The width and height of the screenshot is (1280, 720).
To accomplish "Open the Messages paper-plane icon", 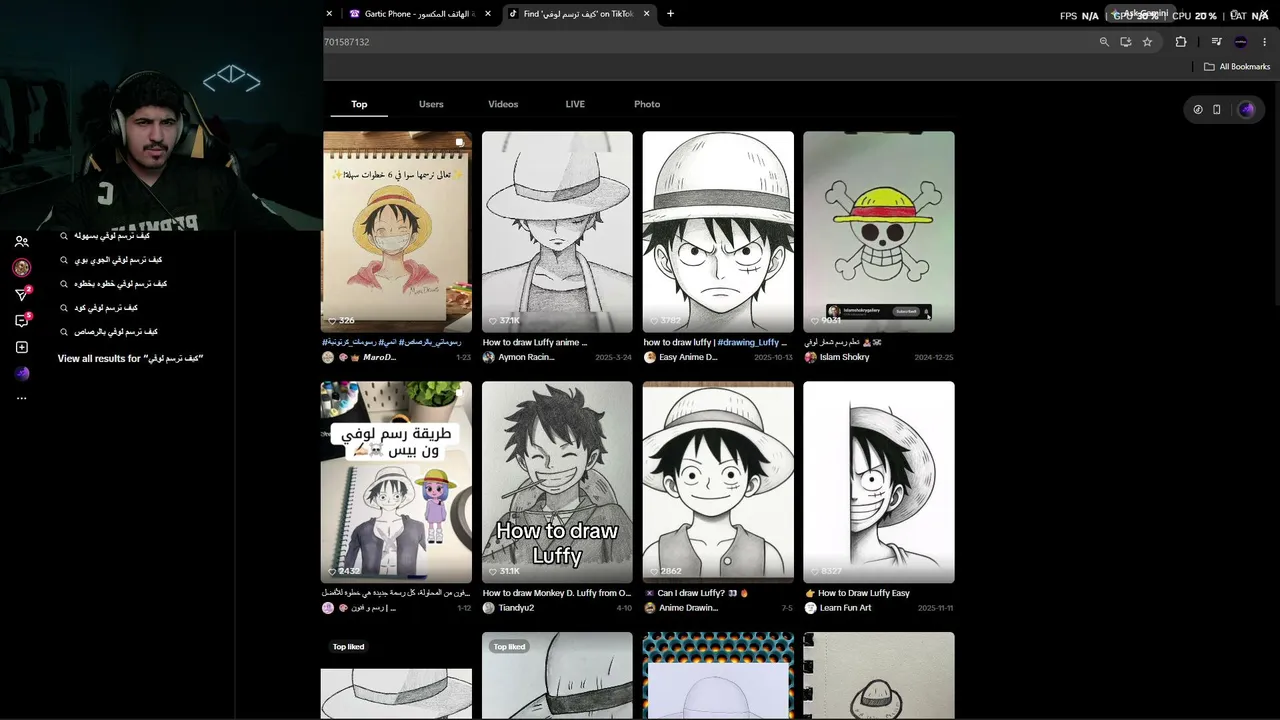I will (21, 295).
